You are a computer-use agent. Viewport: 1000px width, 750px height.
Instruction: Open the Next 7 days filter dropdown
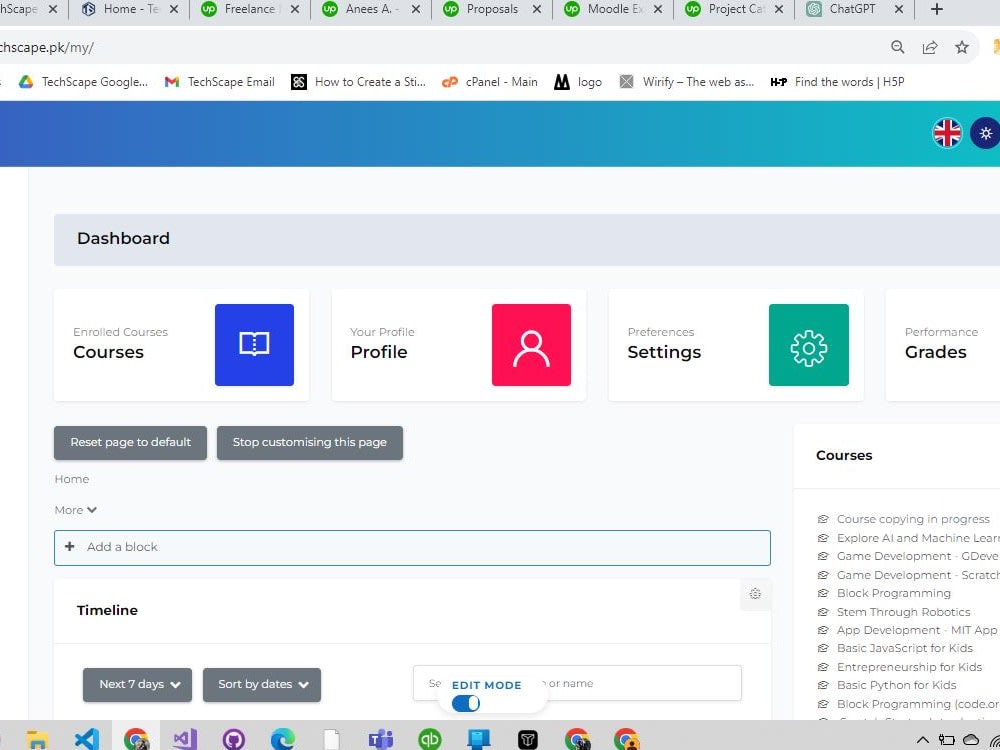coord(137,684)
